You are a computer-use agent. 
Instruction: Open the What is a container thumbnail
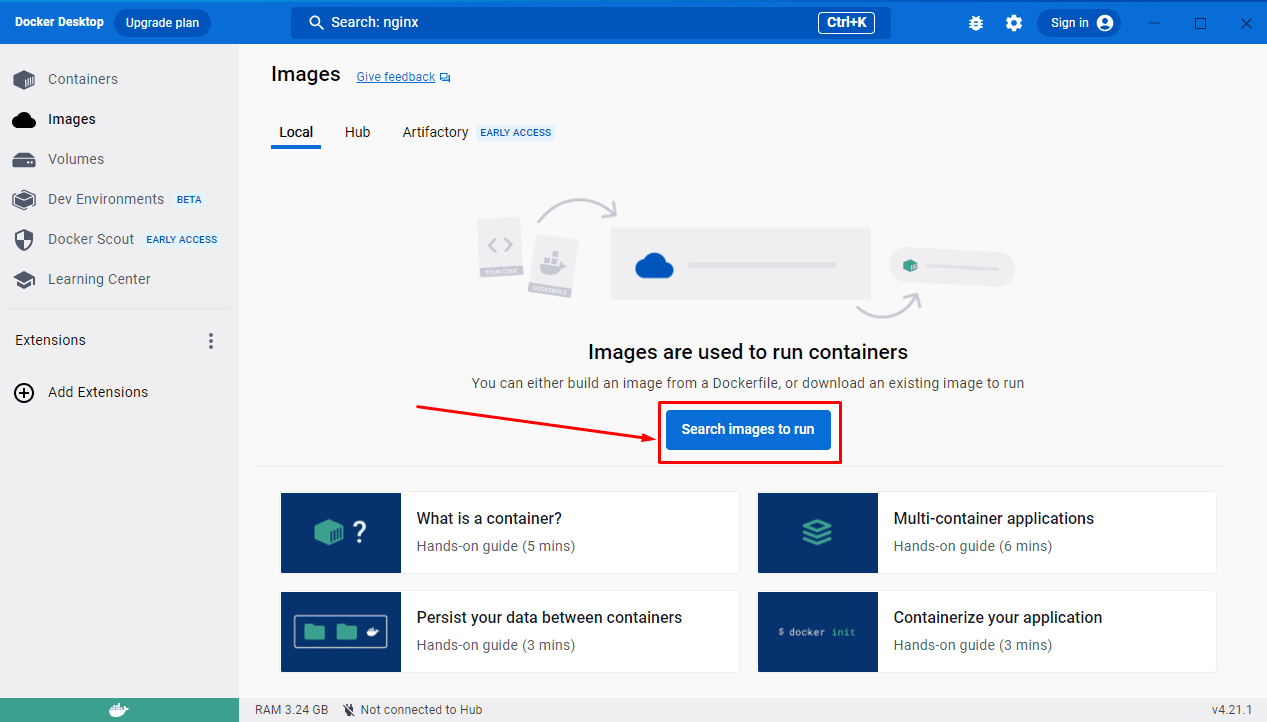[x=341, y=532]
